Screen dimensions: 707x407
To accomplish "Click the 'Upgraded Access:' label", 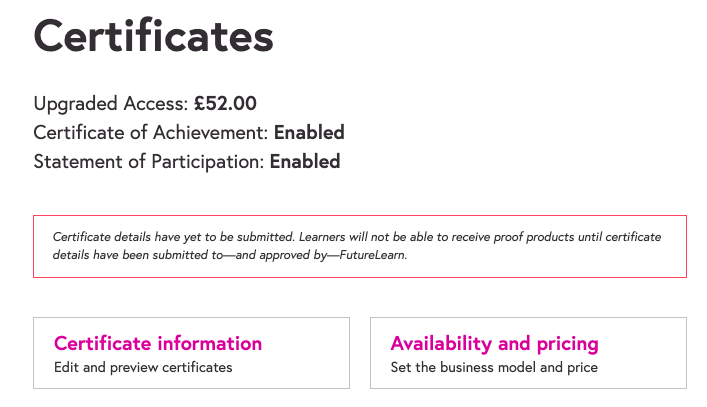I will [110, 103].
